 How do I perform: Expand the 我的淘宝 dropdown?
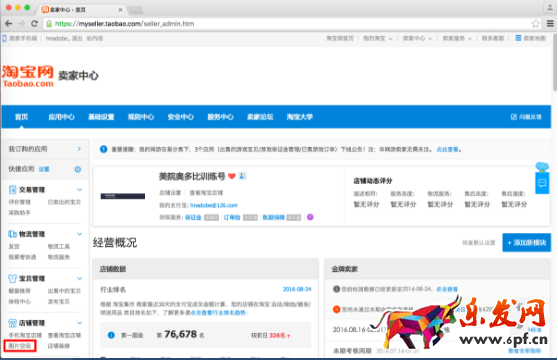pyautogui.click(x=377, y=38)
